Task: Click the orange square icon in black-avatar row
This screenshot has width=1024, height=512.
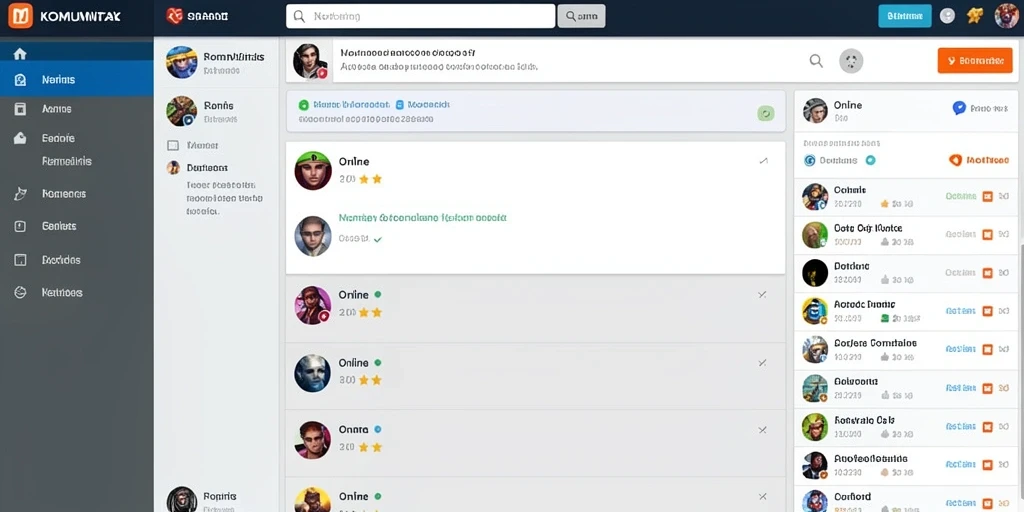Action: 987,272
